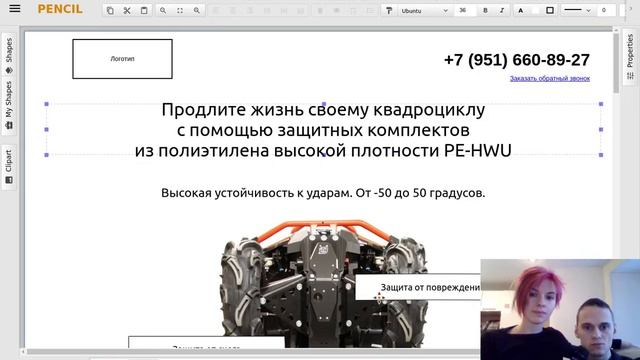
Task: Click the vertical scrollbar thumb
Action: pos(616,63)
